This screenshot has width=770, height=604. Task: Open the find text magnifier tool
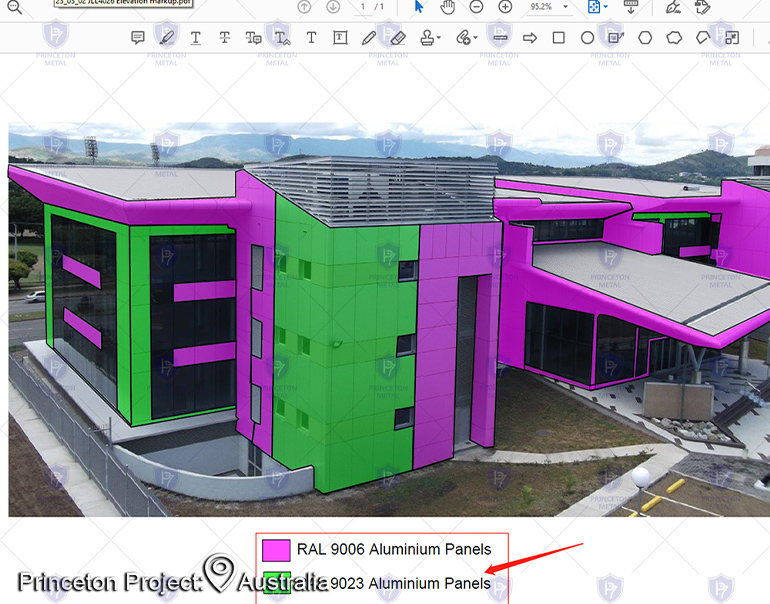(x=15, y=7)
